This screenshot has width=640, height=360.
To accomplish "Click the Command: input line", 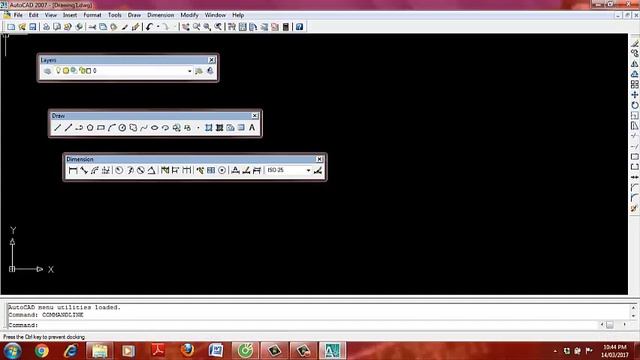I will (x=302, y=325).
